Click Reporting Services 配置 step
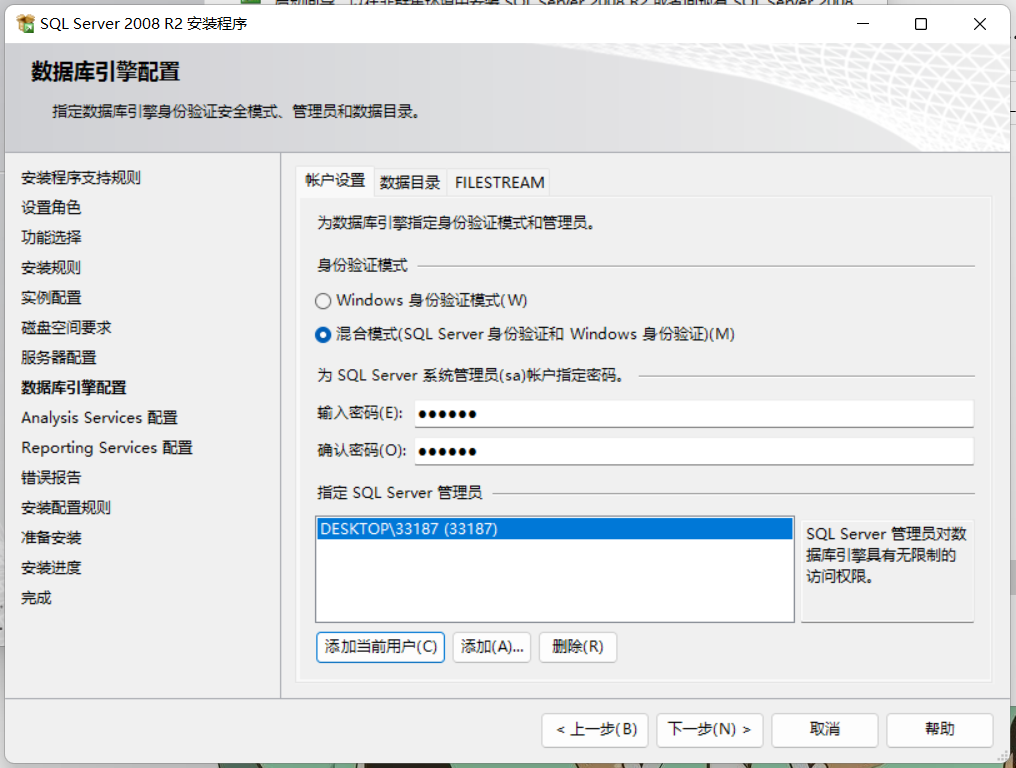The width and height of the screenshot is (1016, 768). (x=107, y=448)
